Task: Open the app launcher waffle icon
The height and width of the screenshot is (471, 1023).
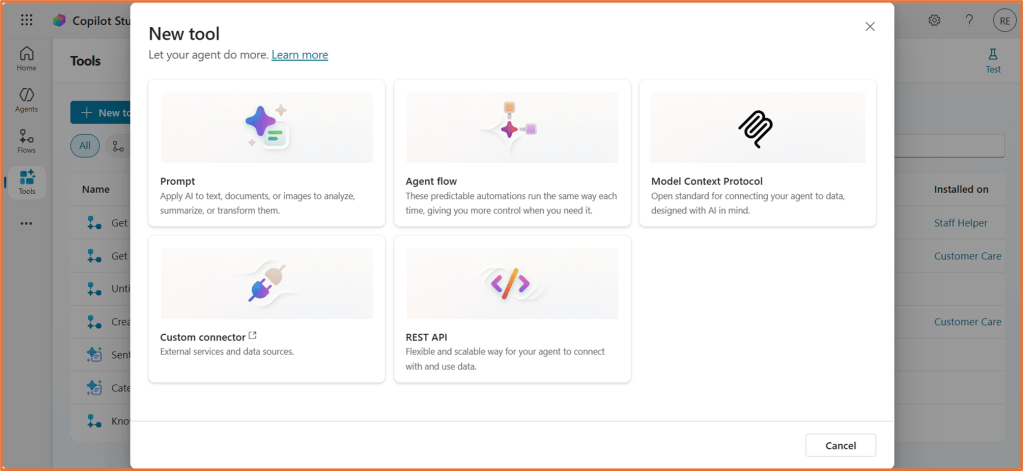Action: 26,20
